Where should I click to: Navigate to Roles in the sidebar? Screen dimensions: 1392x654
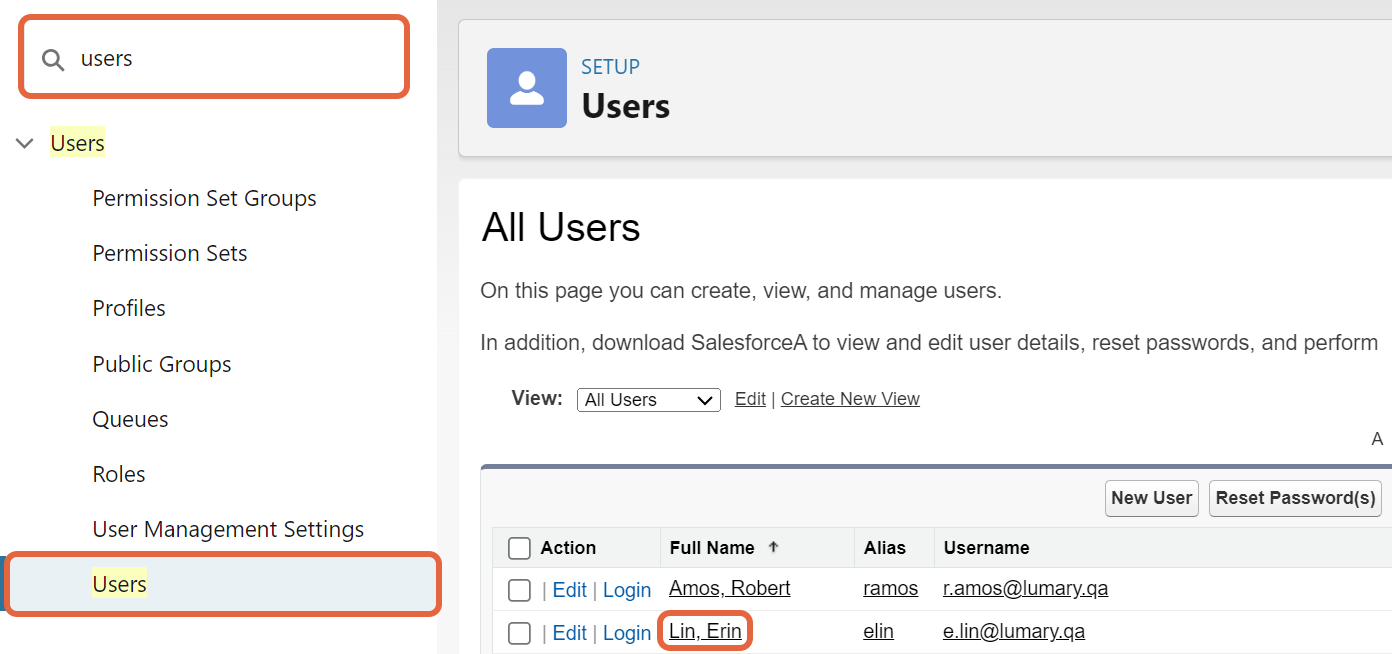coord(118,473)
